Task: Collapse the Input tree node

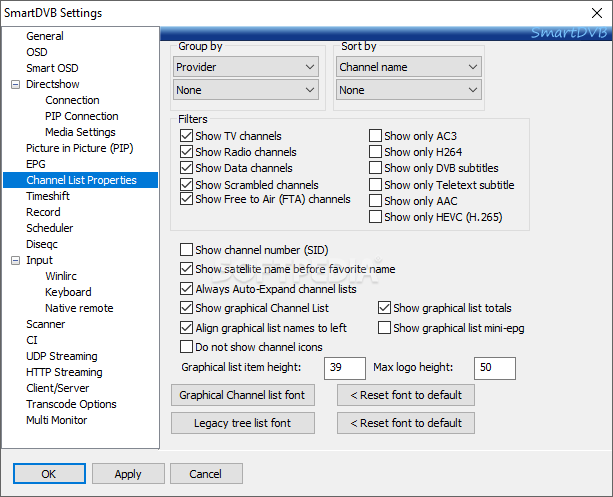Action: (15, 260)
